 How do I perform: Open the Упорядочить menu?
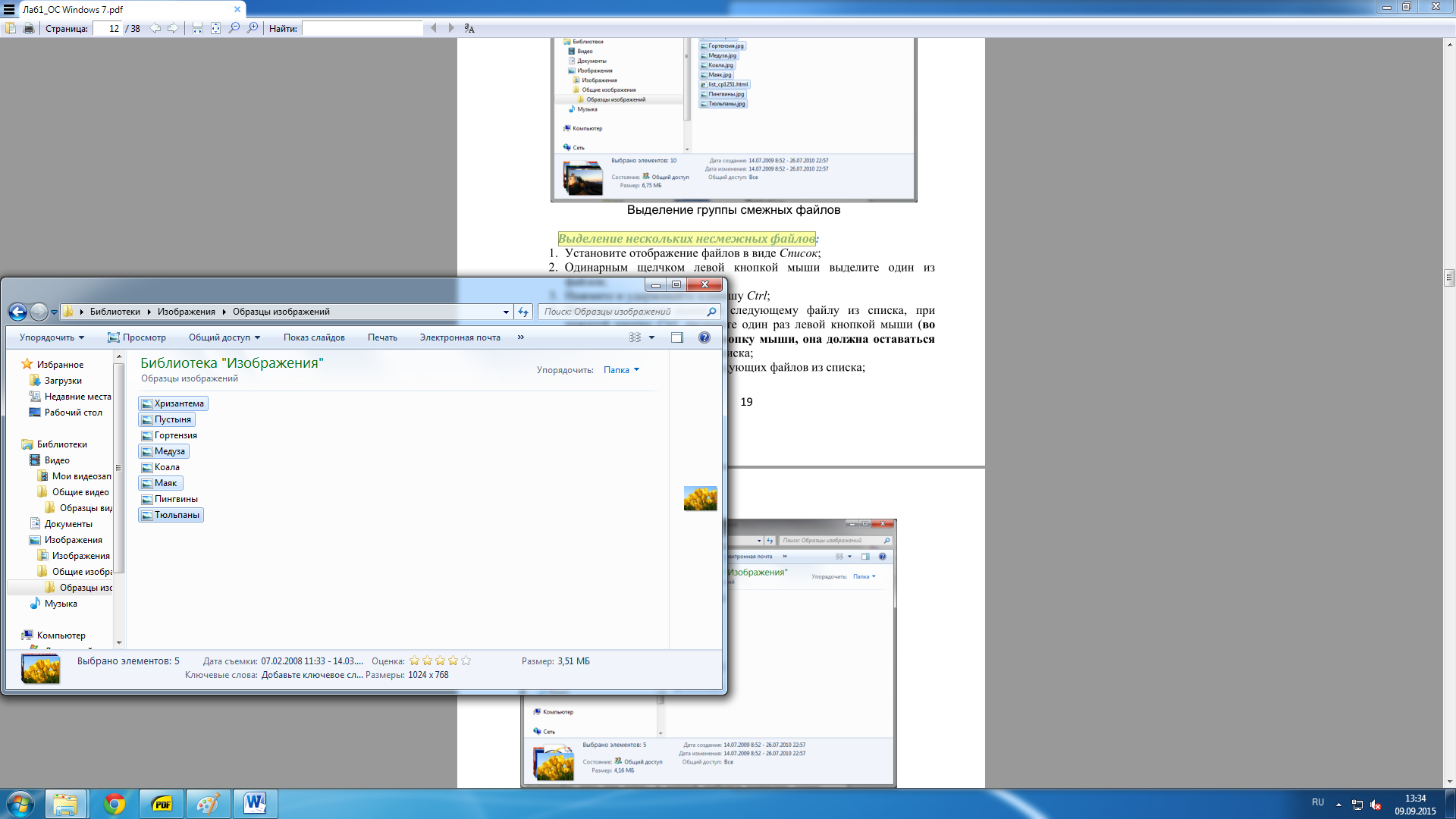(x=52, y=337)
